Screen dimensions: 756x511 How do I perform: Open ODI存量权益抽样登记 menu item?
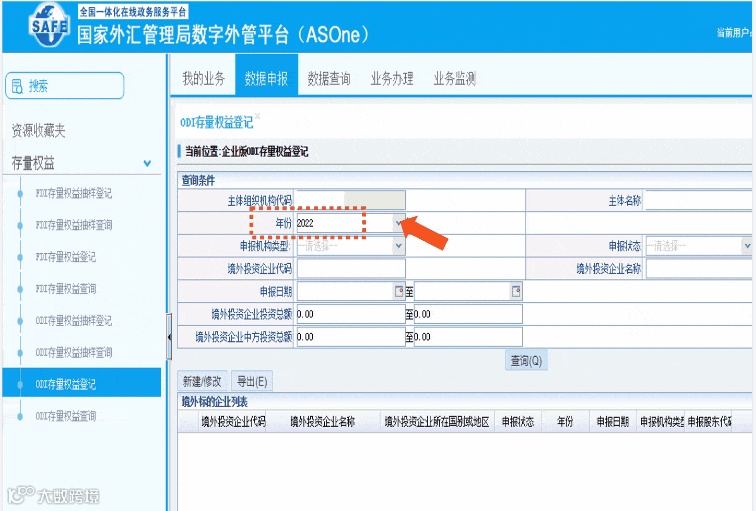74,321
